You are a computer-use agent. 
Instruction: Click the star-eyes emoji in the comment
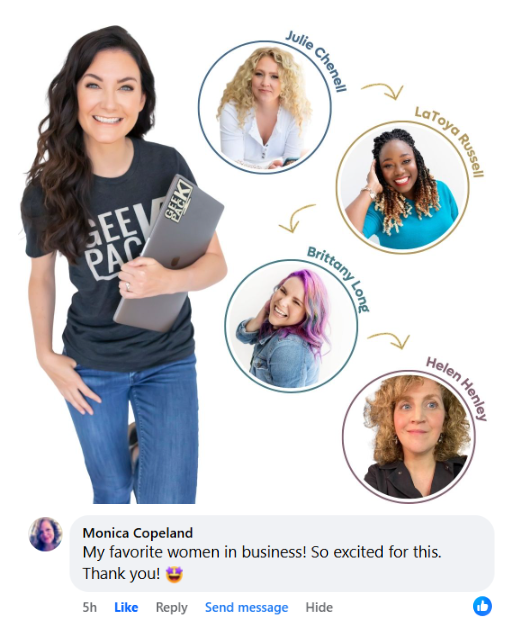pyautogui.click(x=174, y=574)
